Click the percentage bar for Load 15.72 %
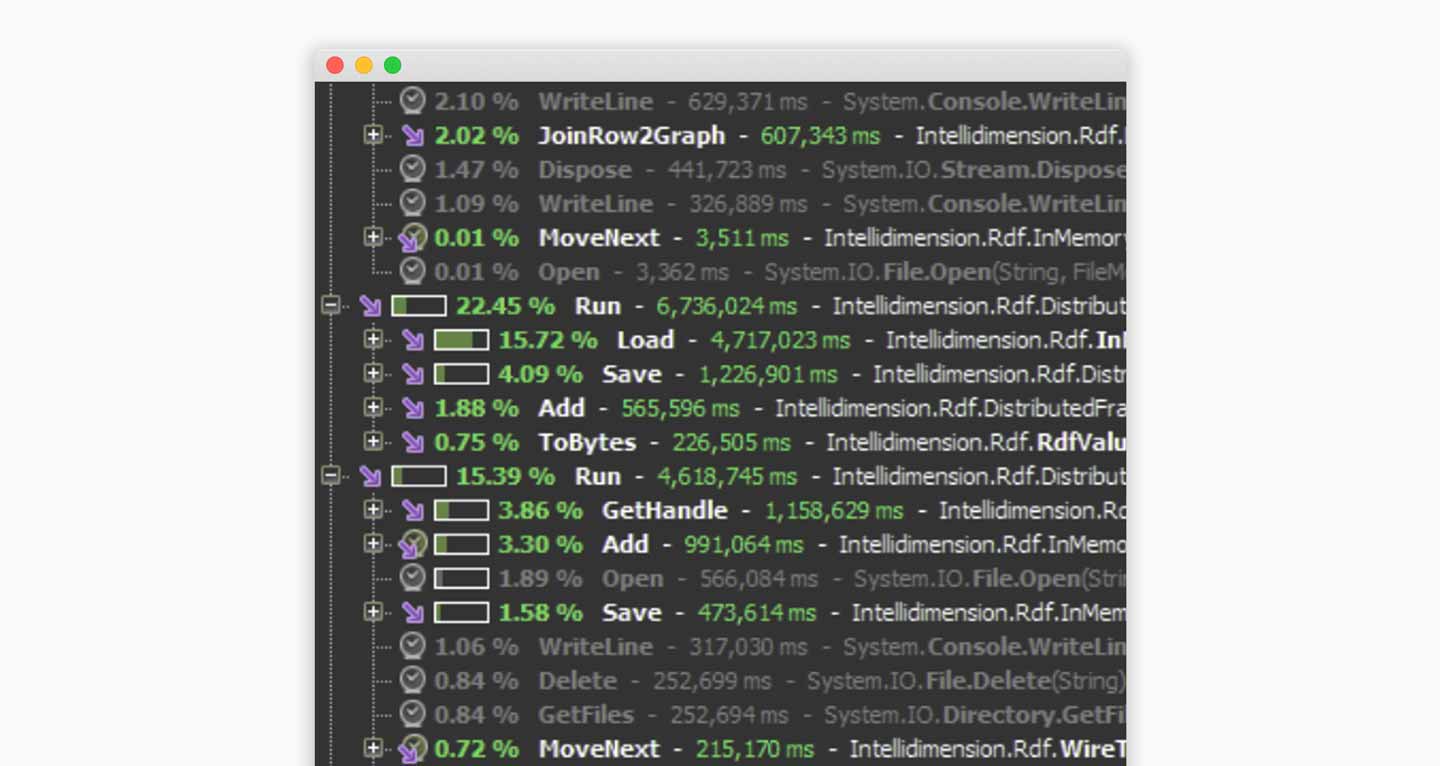1440x766 pixels. (462, 340)
